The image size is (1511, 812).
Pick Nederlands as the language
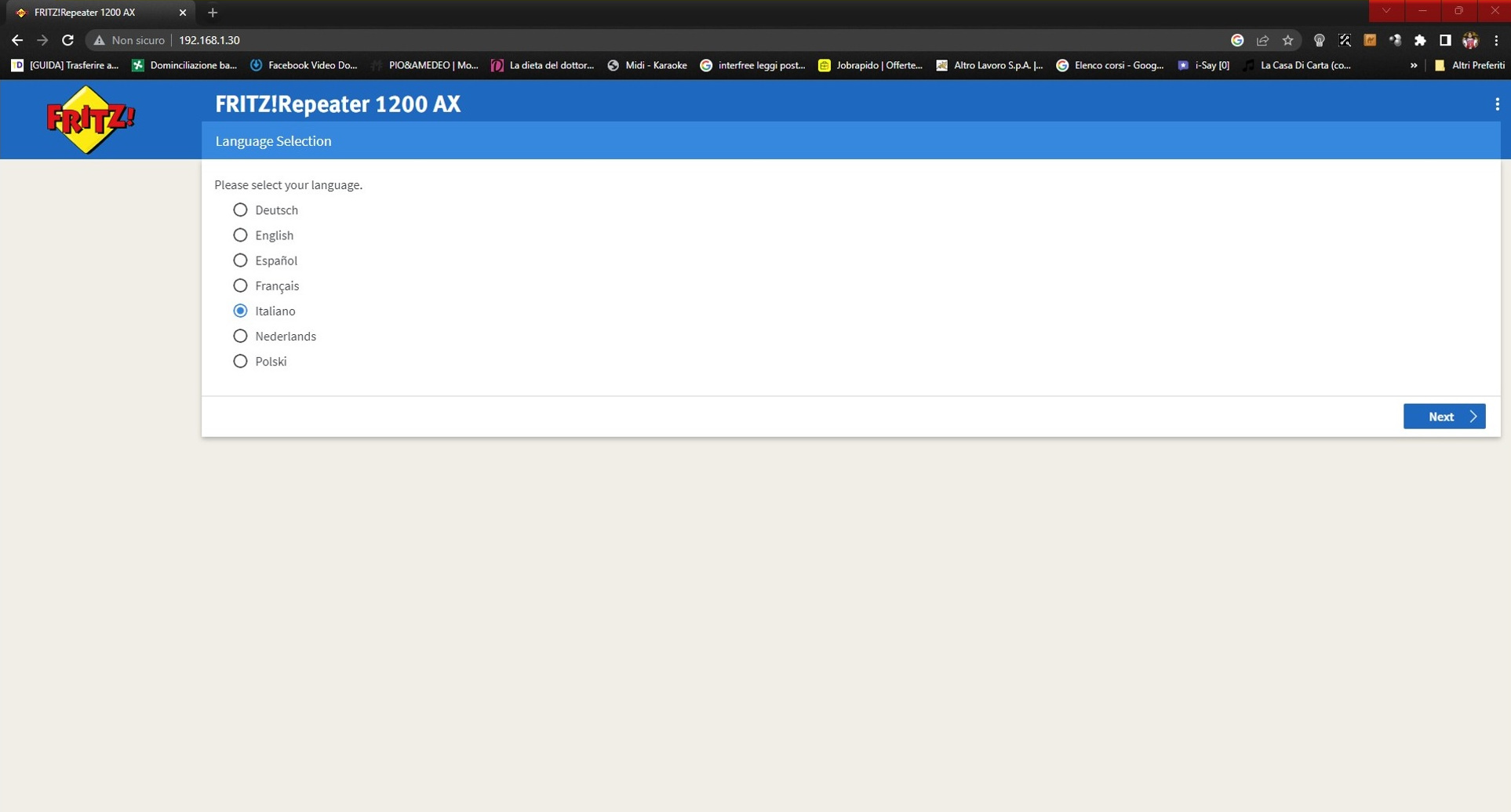240,336
